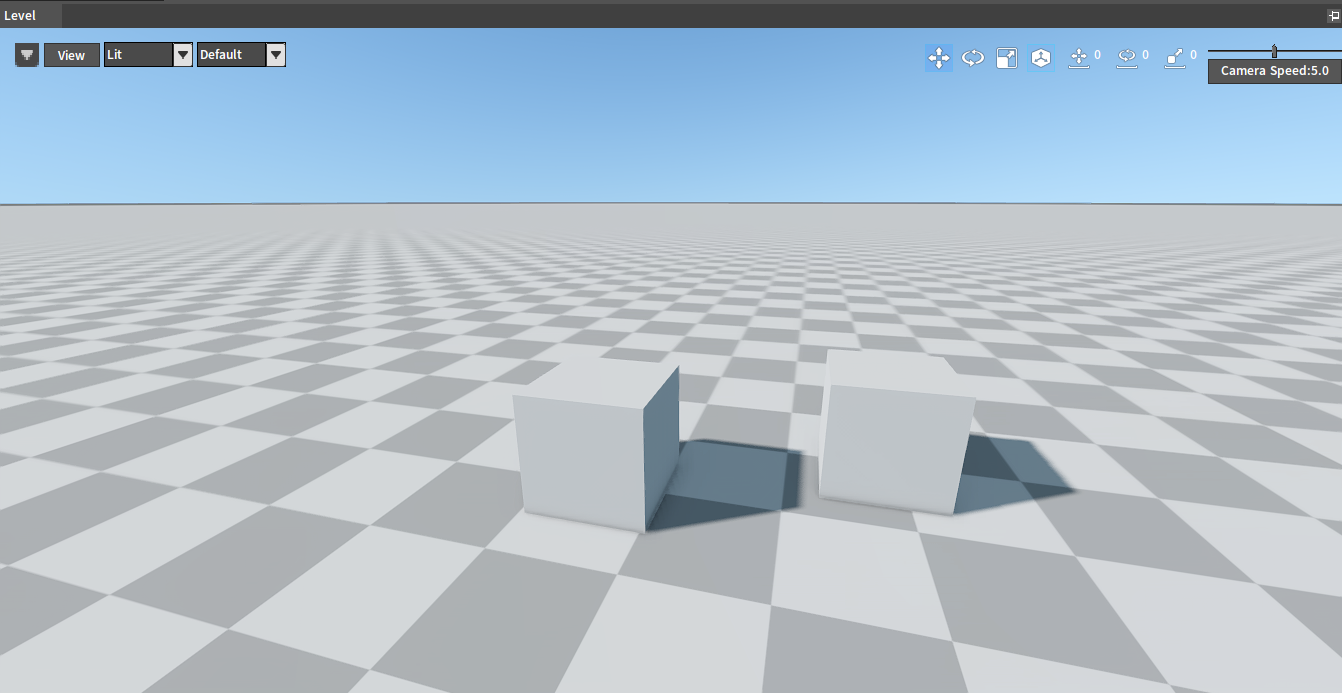
Task: Click the pin icon at panel corner
Action: click(x=1333, y=16)
